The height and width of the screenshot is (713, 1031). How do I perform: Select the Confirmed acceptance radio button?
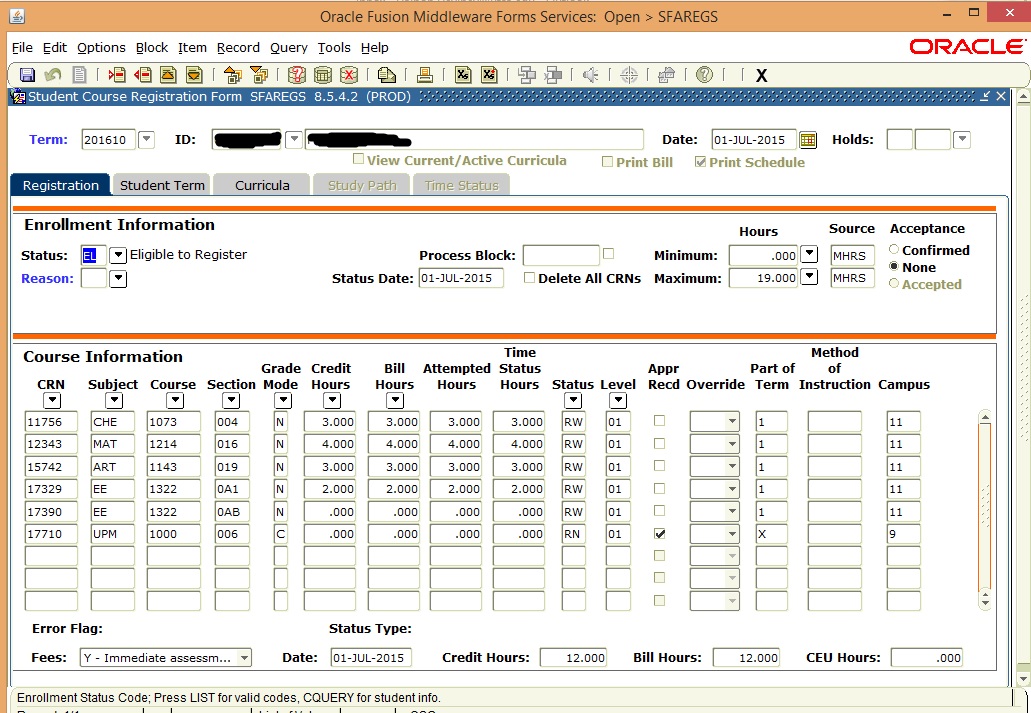click(x=894, y=250)
